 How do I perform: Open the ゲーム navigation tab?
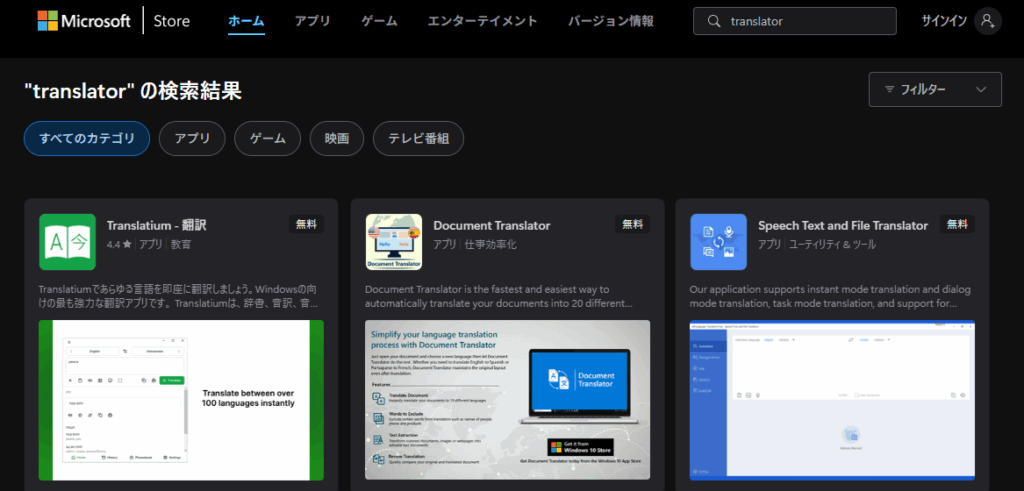coord(379,21)
